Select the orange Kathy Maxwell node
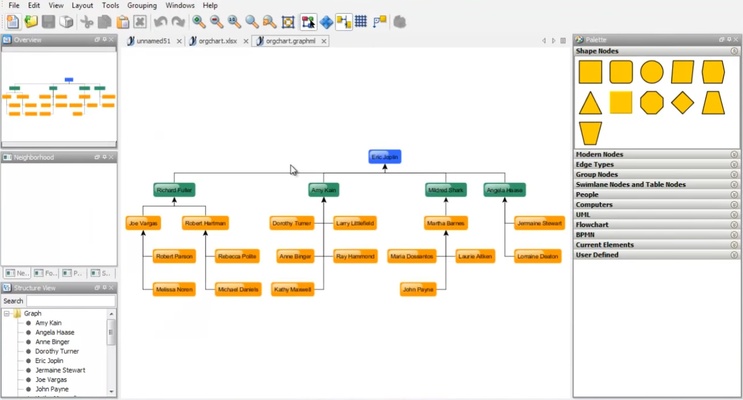 (292, 290)
